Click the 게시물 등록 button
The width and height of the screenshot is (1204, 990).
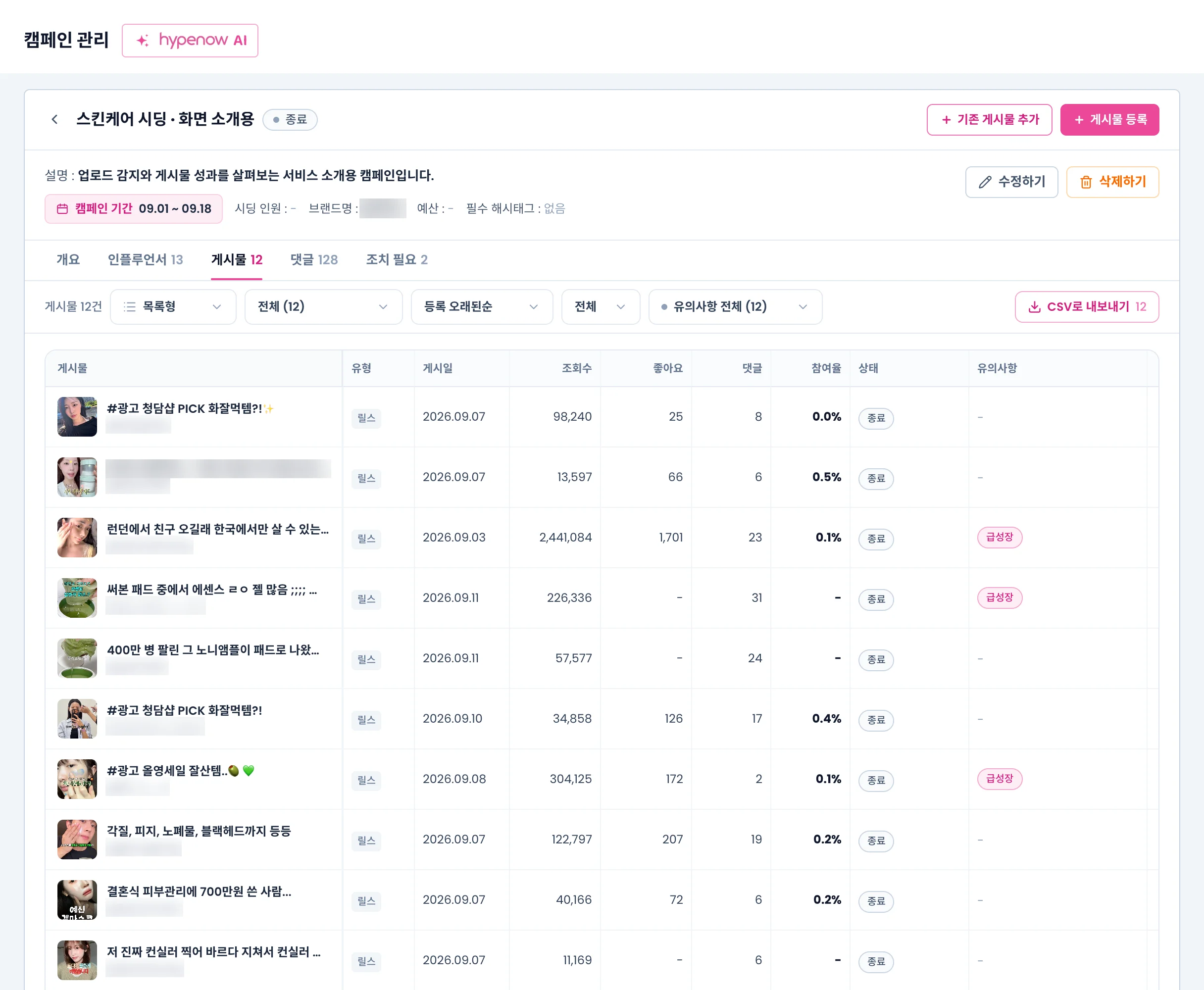pos(1109,120)
